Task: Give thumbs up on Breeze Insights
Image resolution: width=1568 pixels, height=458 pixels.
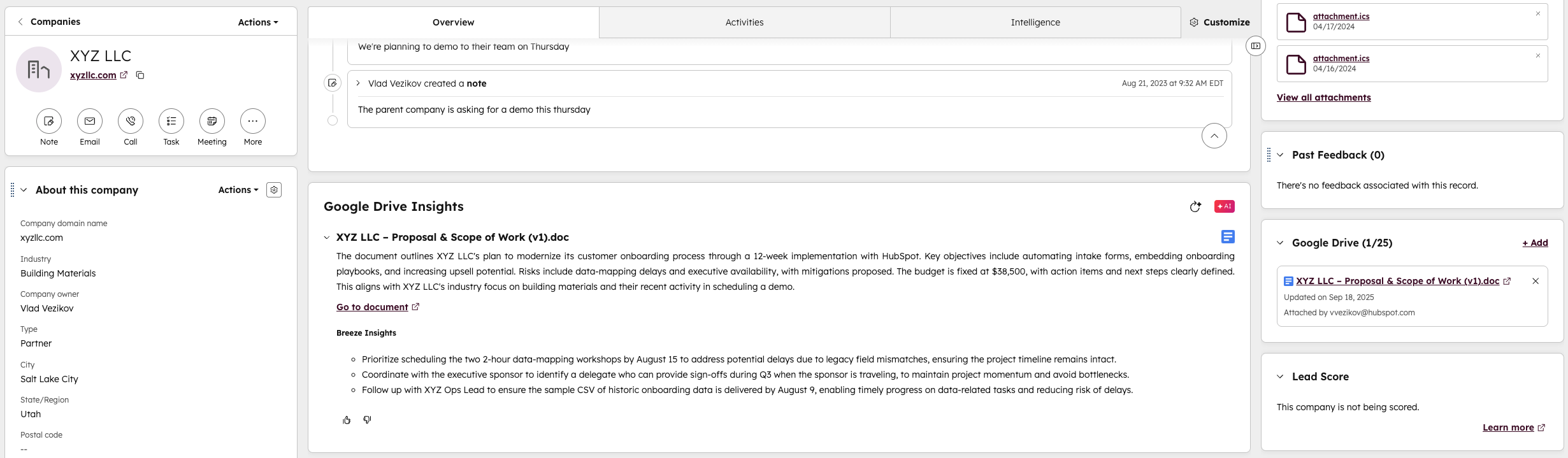Action: tap(347, 420)
